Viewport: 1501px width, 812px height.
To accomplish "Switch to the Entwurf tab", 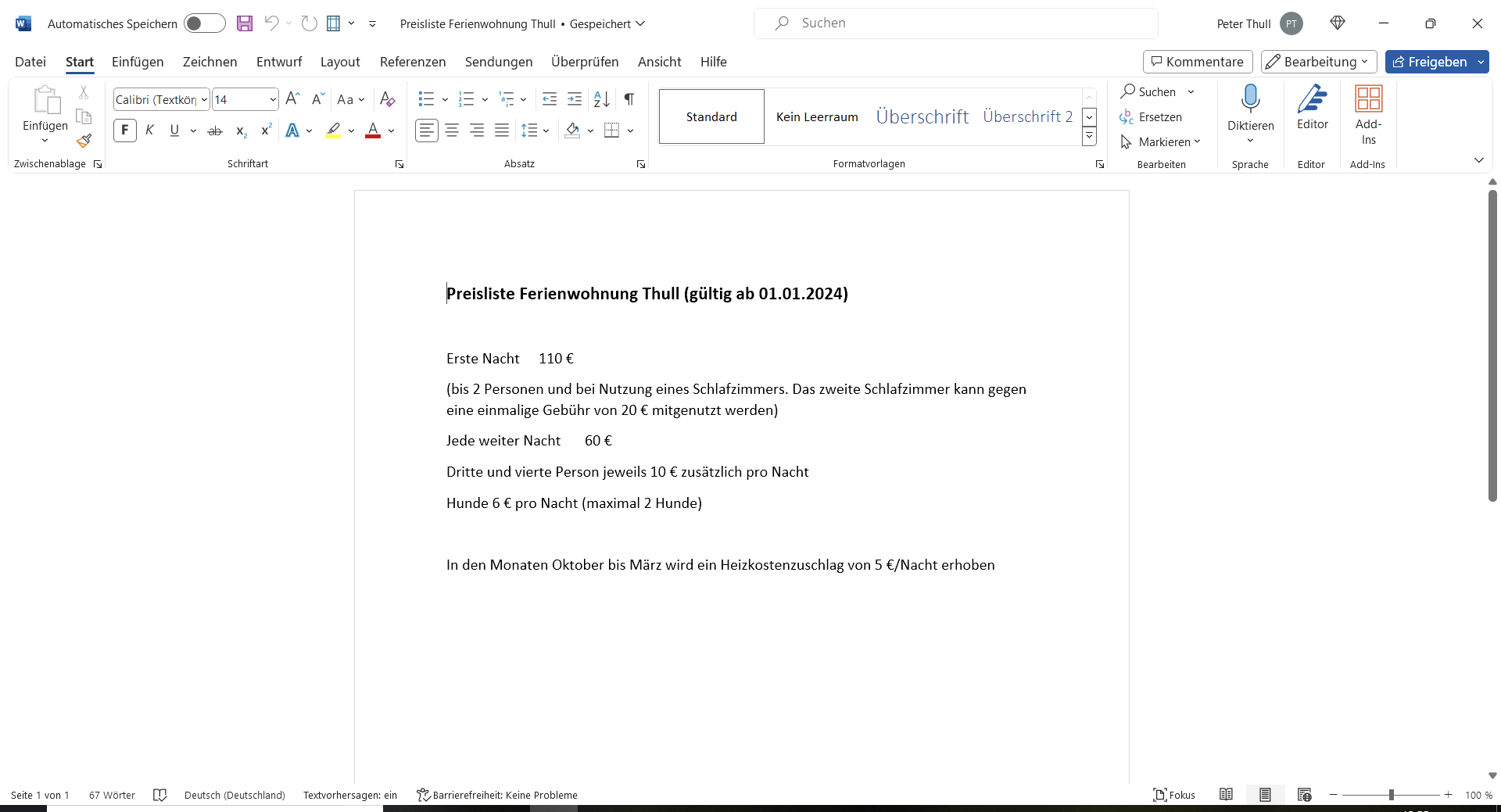I will [279, 62].
